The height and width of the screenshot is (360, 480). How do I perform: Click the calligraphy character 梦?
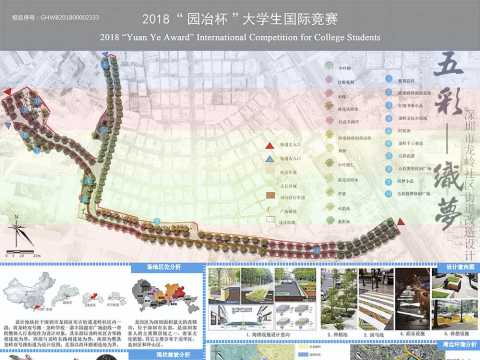click(x=449, y=213)
